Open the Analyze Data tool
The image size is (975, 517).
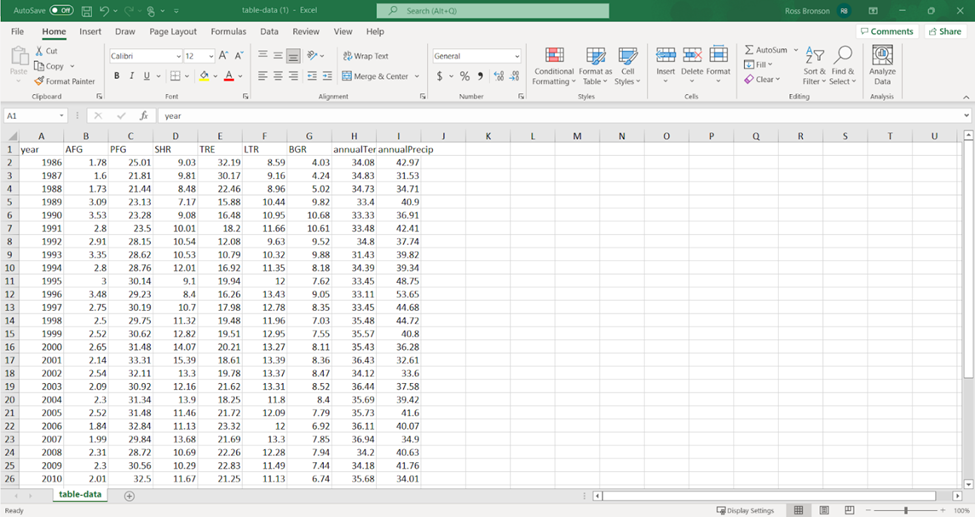882,58
